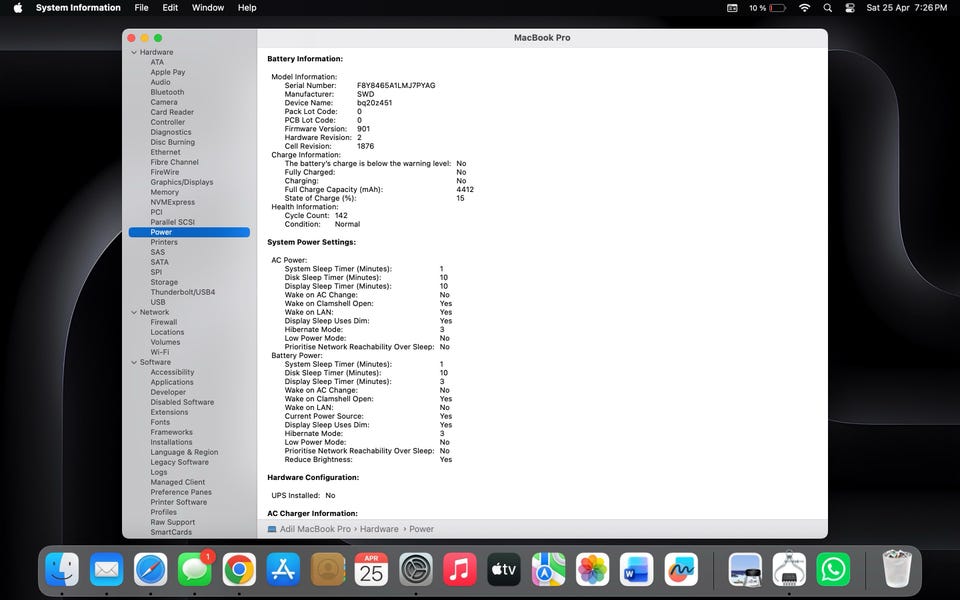Open the Wi-Fi menu bar icon
The height and width of the screenshot is (600, 960).
point(804,8)
